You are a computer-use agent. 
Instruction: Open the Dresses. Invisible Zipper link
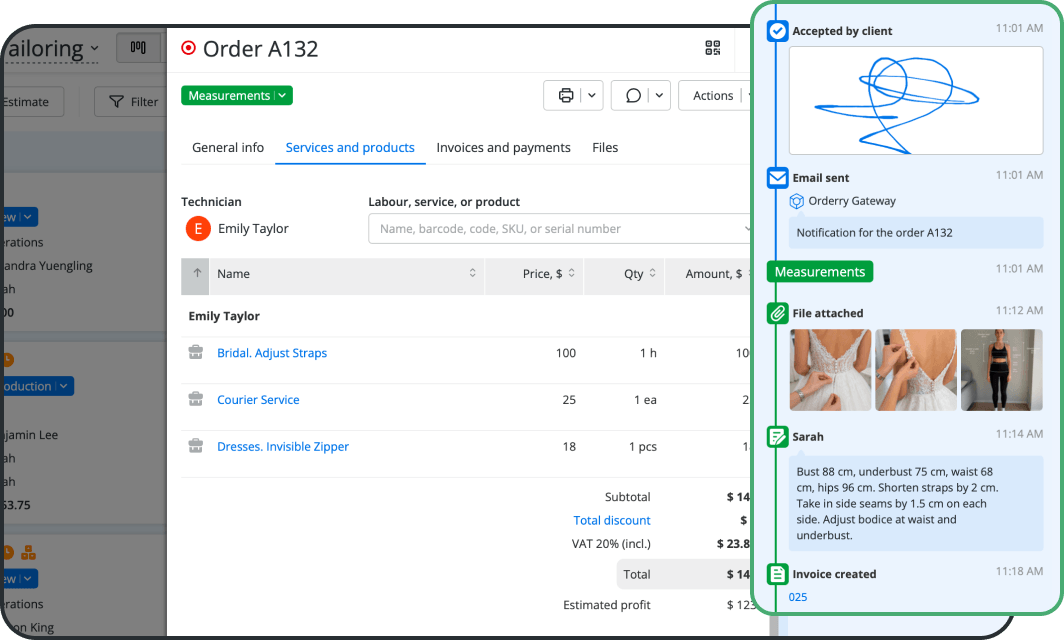click(283, 447)
